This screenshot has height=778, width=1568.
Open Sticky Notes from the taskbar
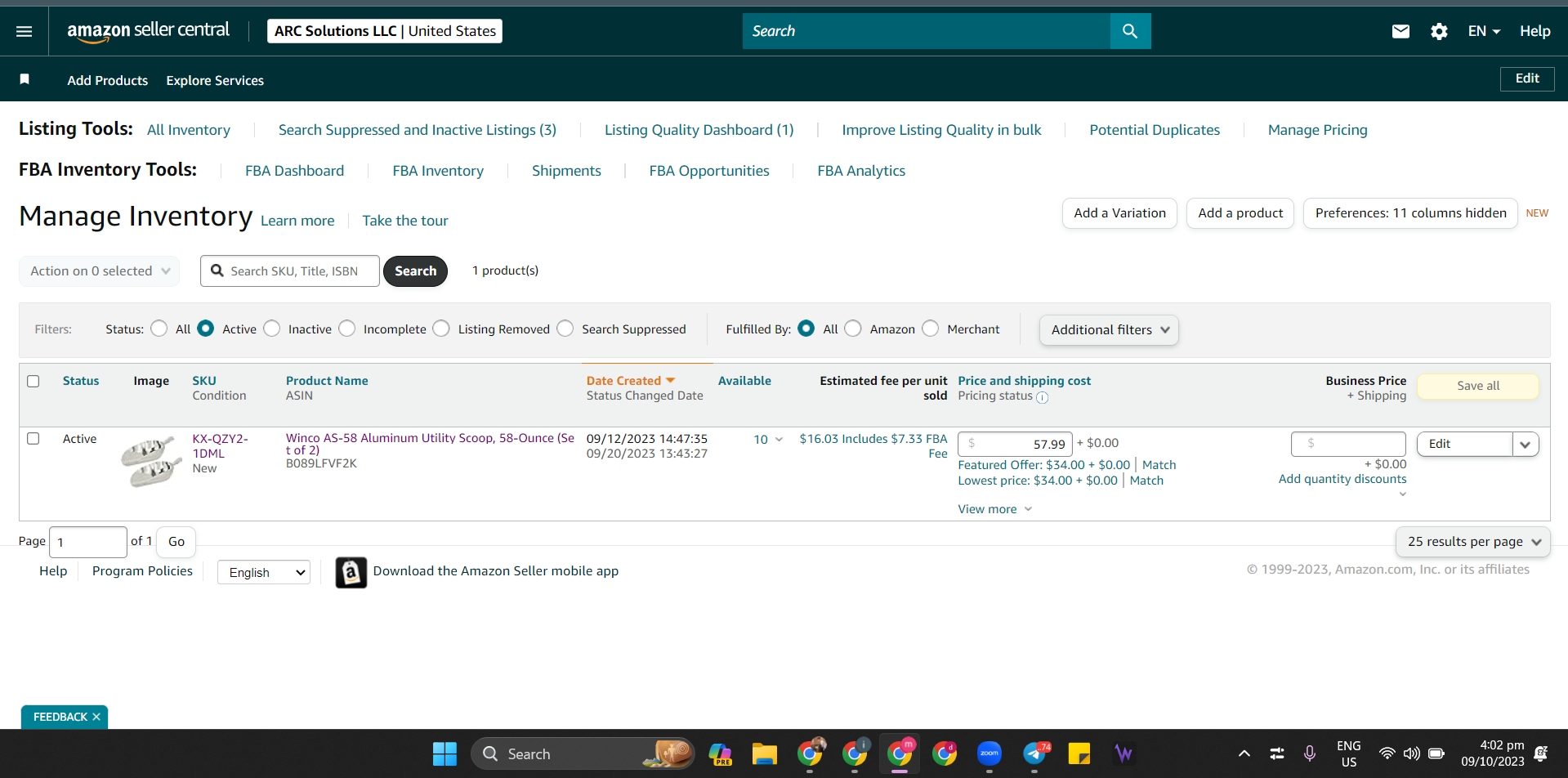(1079, 753)
